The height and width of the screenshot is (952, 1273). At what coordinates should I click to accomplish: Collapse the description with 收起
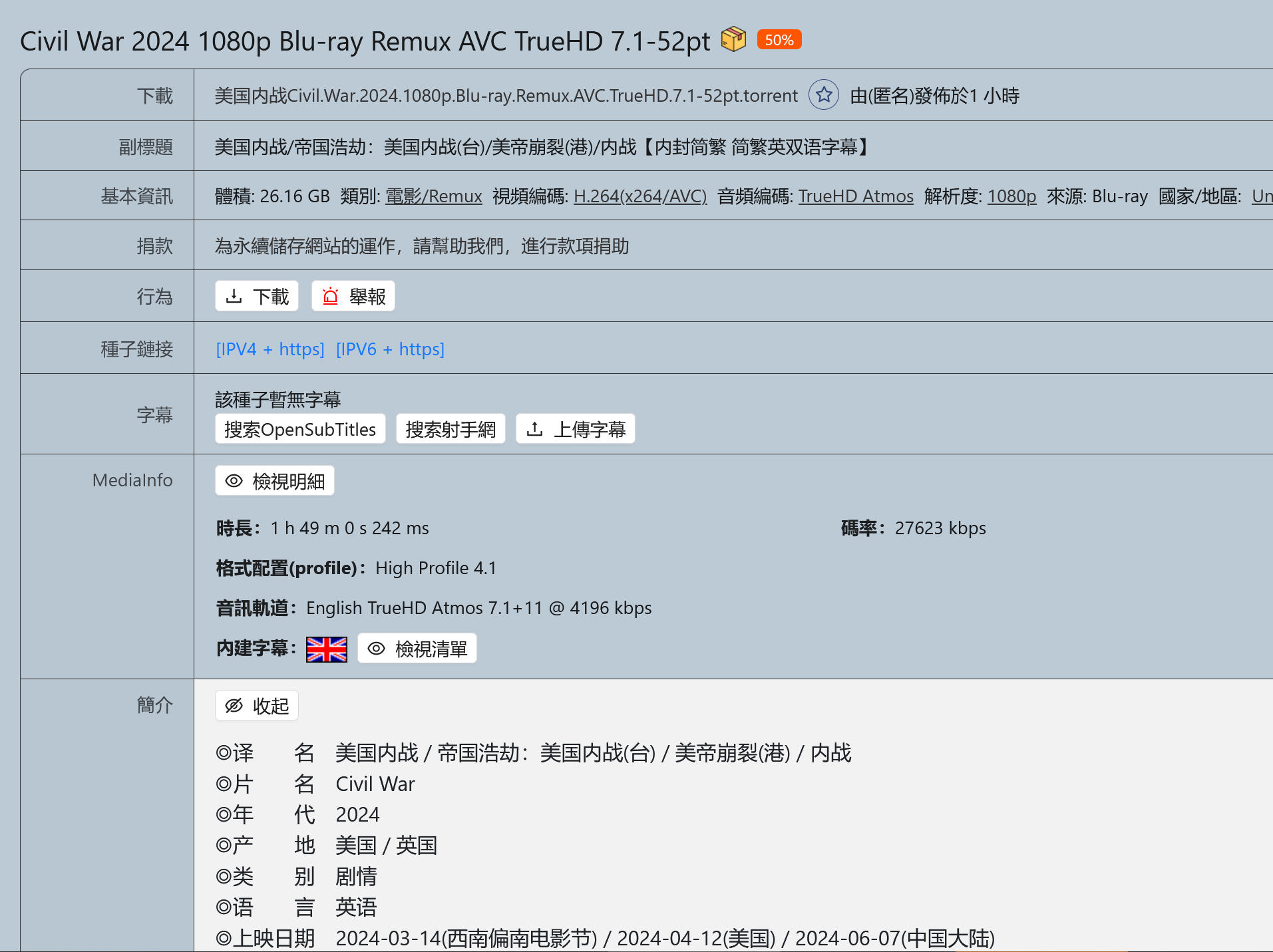[x=257, y=706]
